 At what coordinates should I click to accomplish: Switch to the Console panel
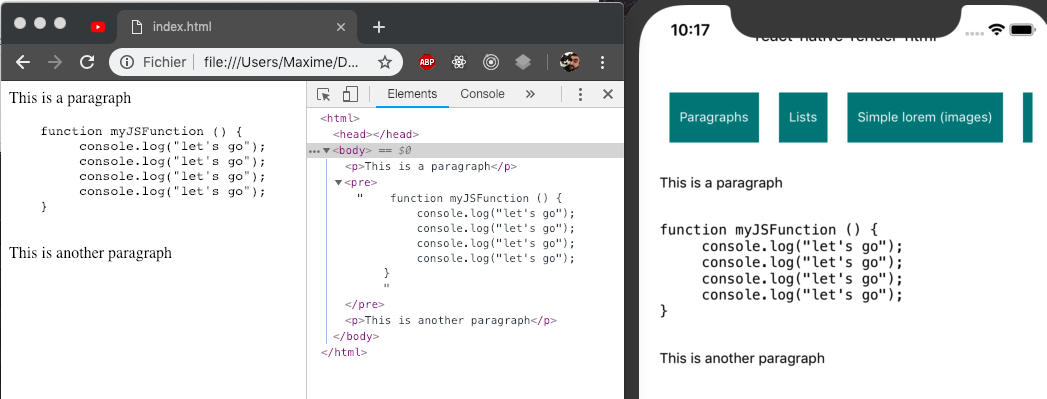pos(482,94)
